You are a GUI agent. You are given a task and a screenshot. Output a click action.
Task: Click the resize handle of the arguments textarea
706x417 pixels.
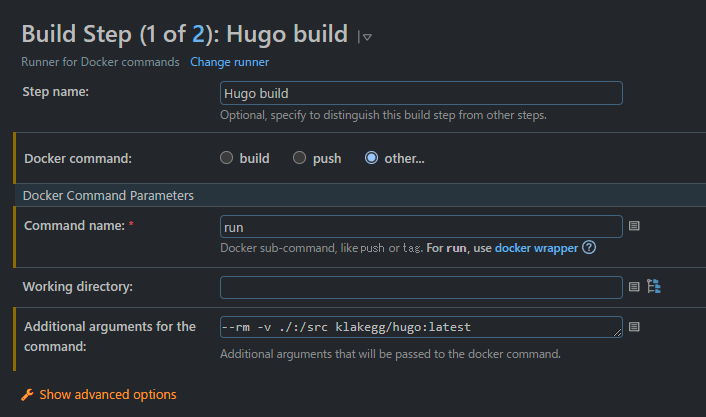[x=618, y=333]
